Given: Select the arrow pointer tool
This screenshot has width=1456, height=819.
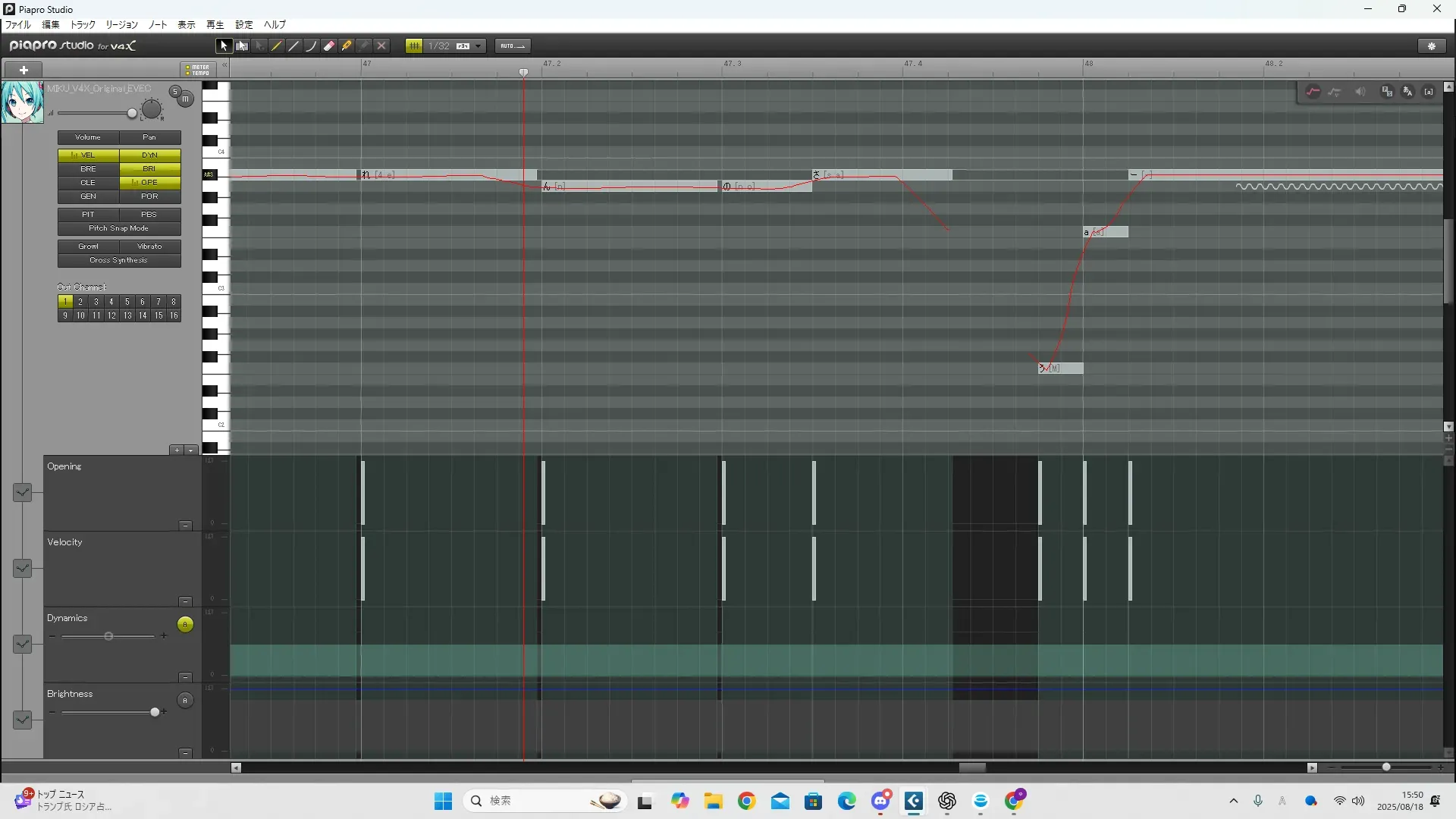Looking at the screenshot, I should (223, 46).
